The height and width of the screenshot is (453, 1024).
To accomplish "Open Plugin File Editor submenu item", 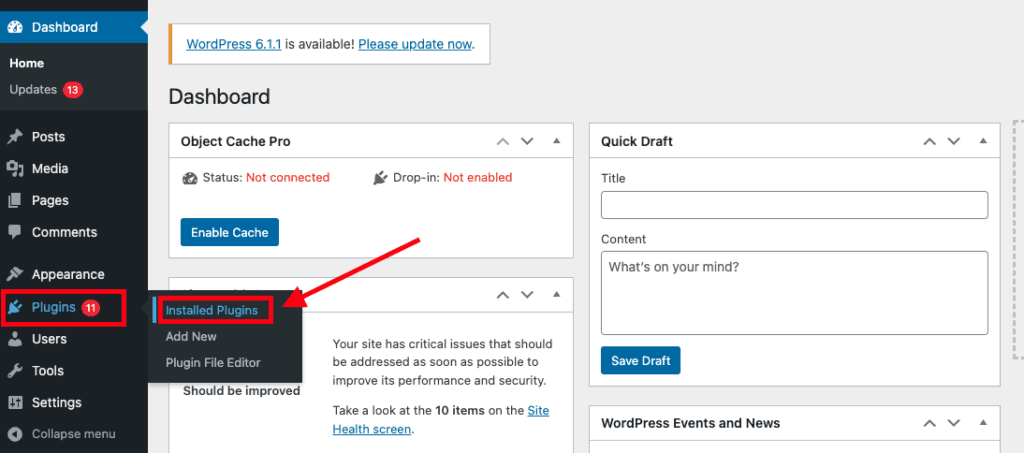I will coord(213,363).
